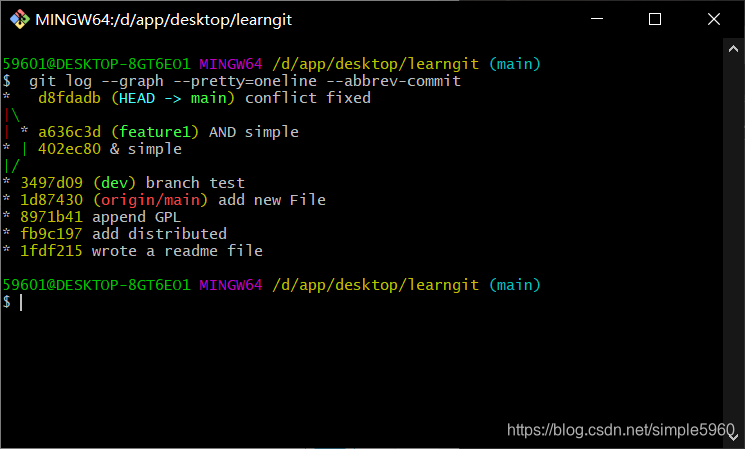This screenshot has height=449, width=745.
Task: Click the 'conflict fixed' commit message
Action: [x=307, y=98]
